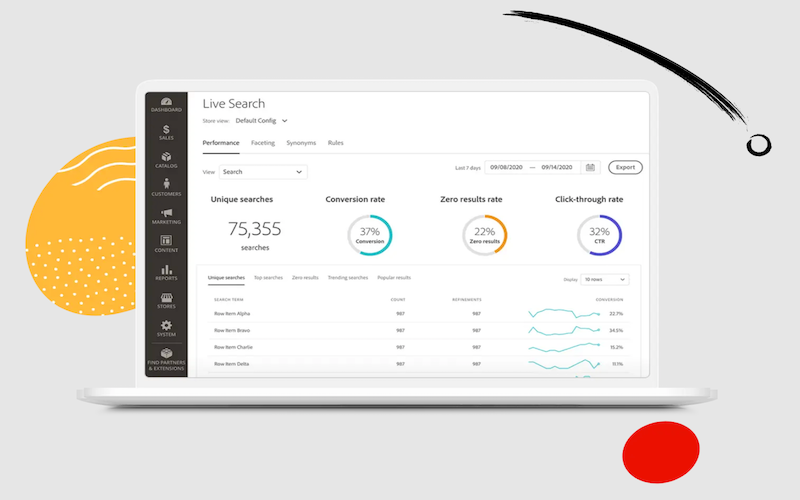Click the Export button
This screenshot has height=500, width=800.
[625, 167]
